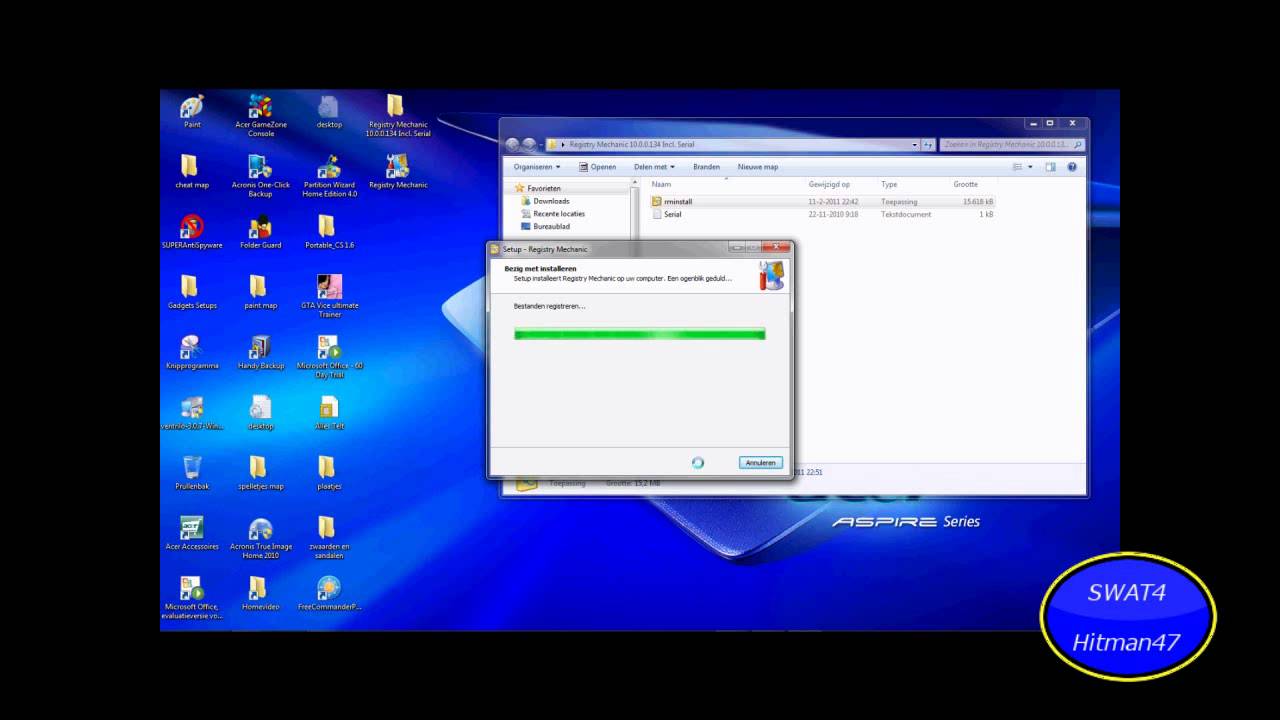
Task: Open the Alles Telt file icon
Action: [329, 412]
